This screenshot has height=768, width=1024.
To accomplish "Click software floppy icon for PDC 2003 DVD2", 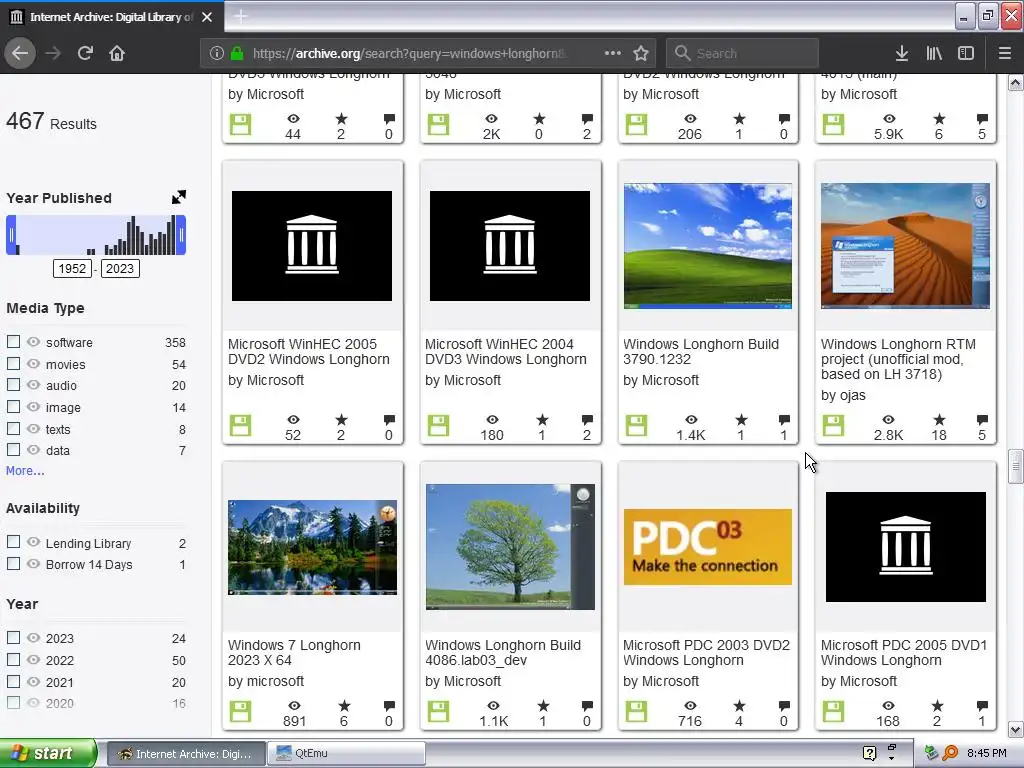I will (636, 712).
